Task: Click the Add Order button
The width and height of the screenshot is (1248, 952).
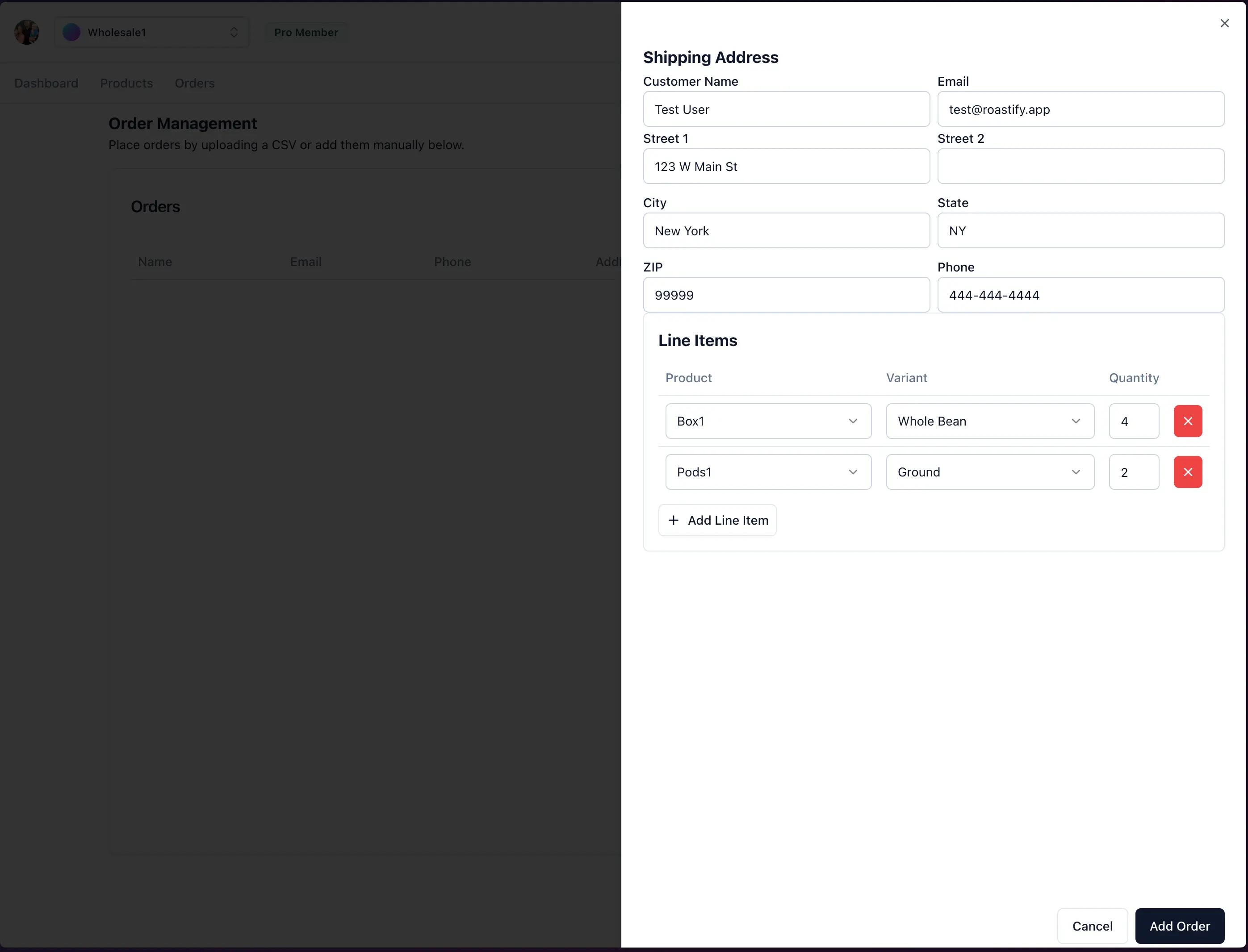Action: (x=1180, y=925)
